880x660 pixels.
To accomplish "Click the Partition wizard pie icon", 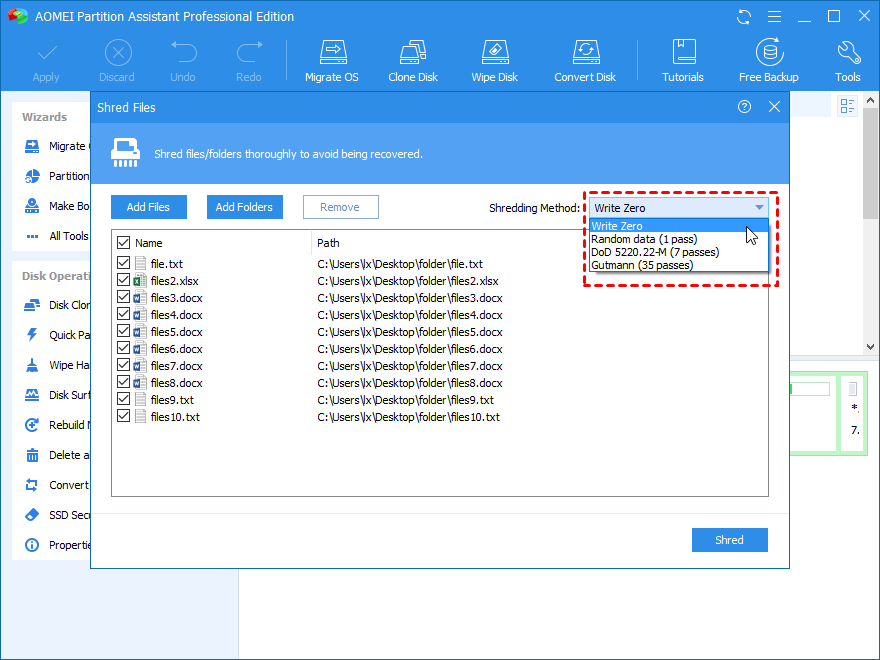I will tap(32, 176).
